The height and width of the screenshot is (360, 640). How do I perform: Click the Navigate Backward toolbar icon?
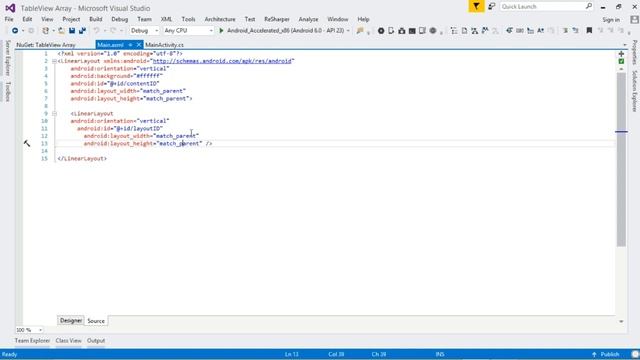15,31
